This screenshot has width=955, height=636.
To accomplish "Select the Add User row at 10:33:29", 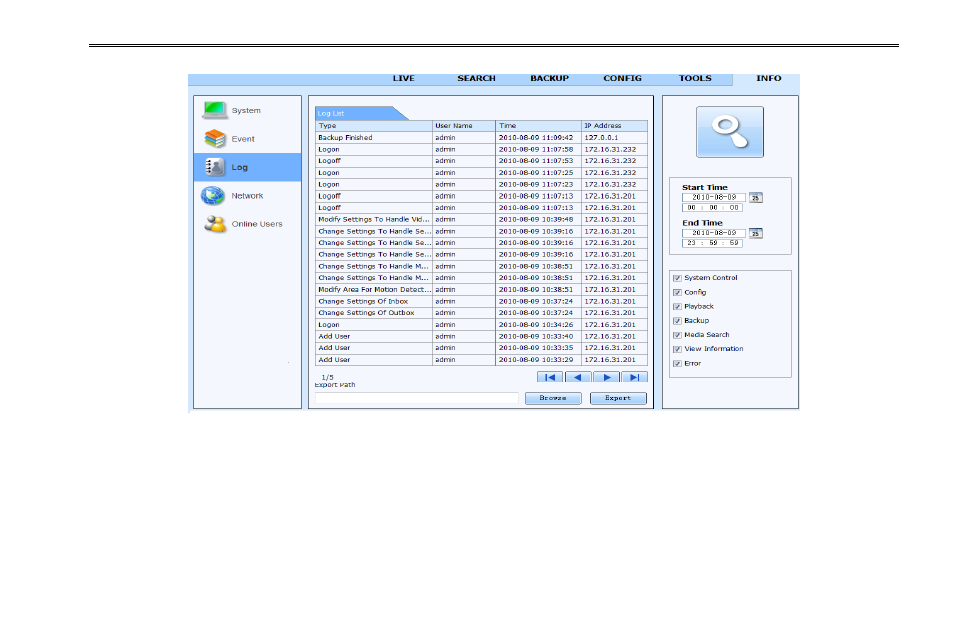I will coord(481,359).
